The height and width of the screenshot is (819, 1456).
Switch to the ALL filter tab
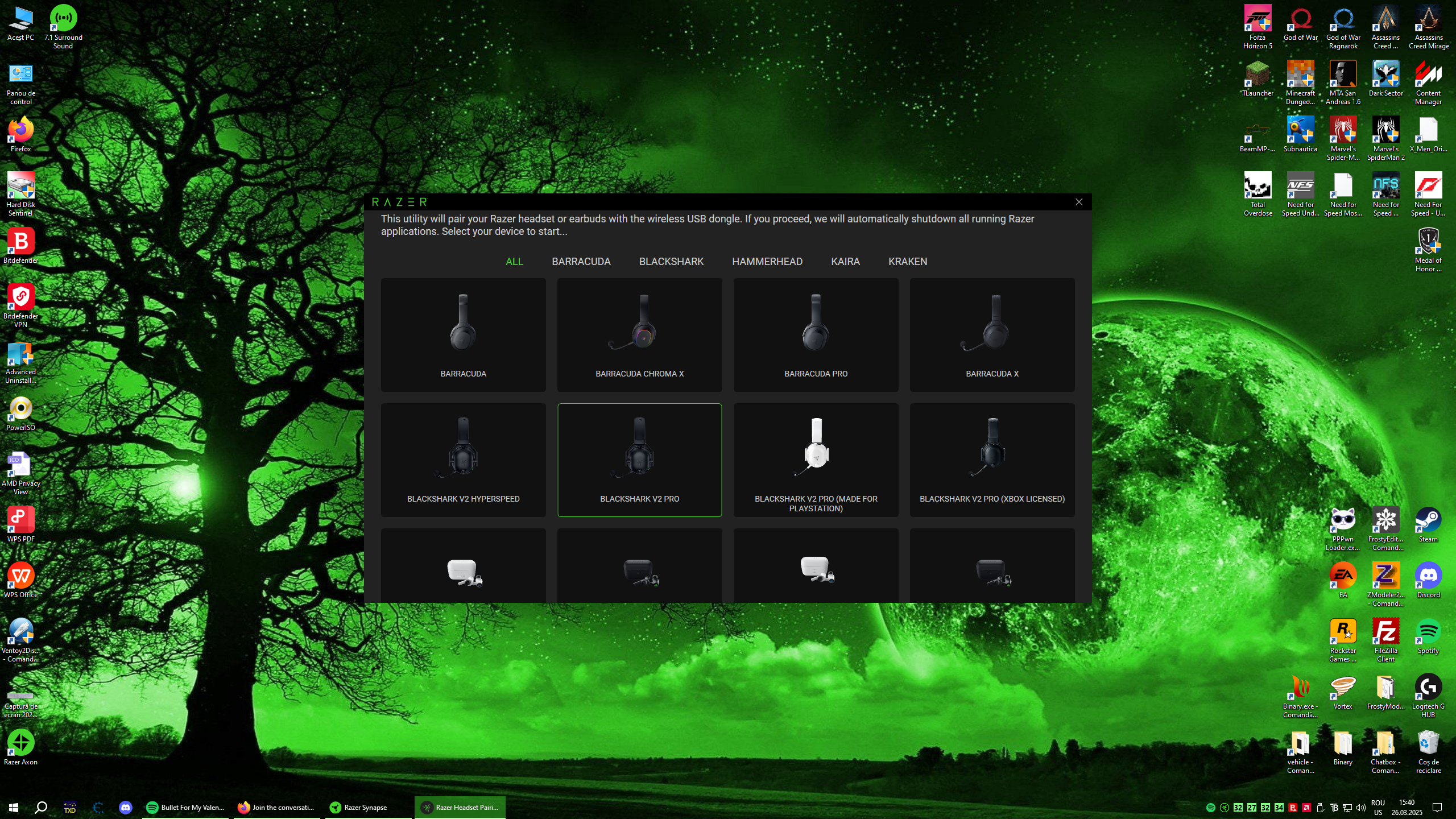[x=514, y=262]
